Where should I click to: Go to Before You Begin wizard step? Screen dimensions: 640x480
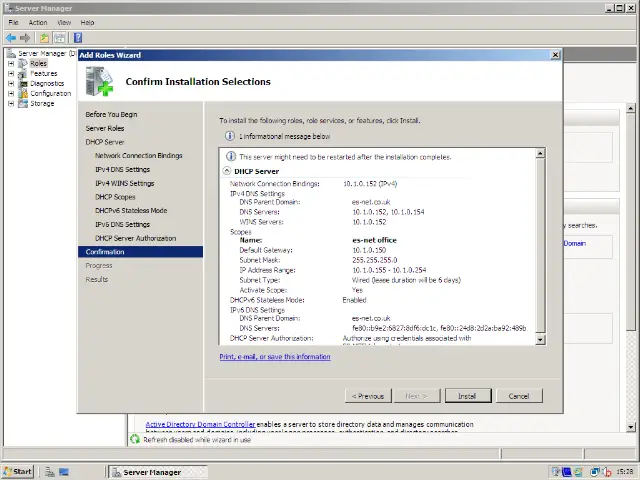coord(111,114)
